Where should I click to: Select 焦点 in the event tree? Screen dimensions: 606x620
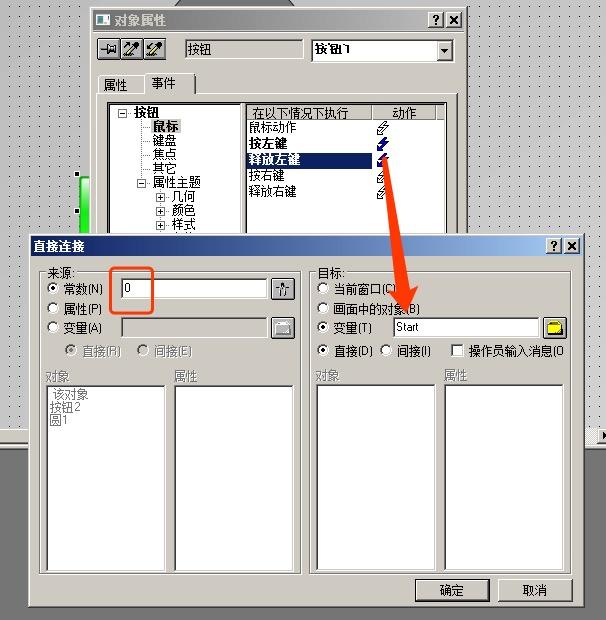164,154
